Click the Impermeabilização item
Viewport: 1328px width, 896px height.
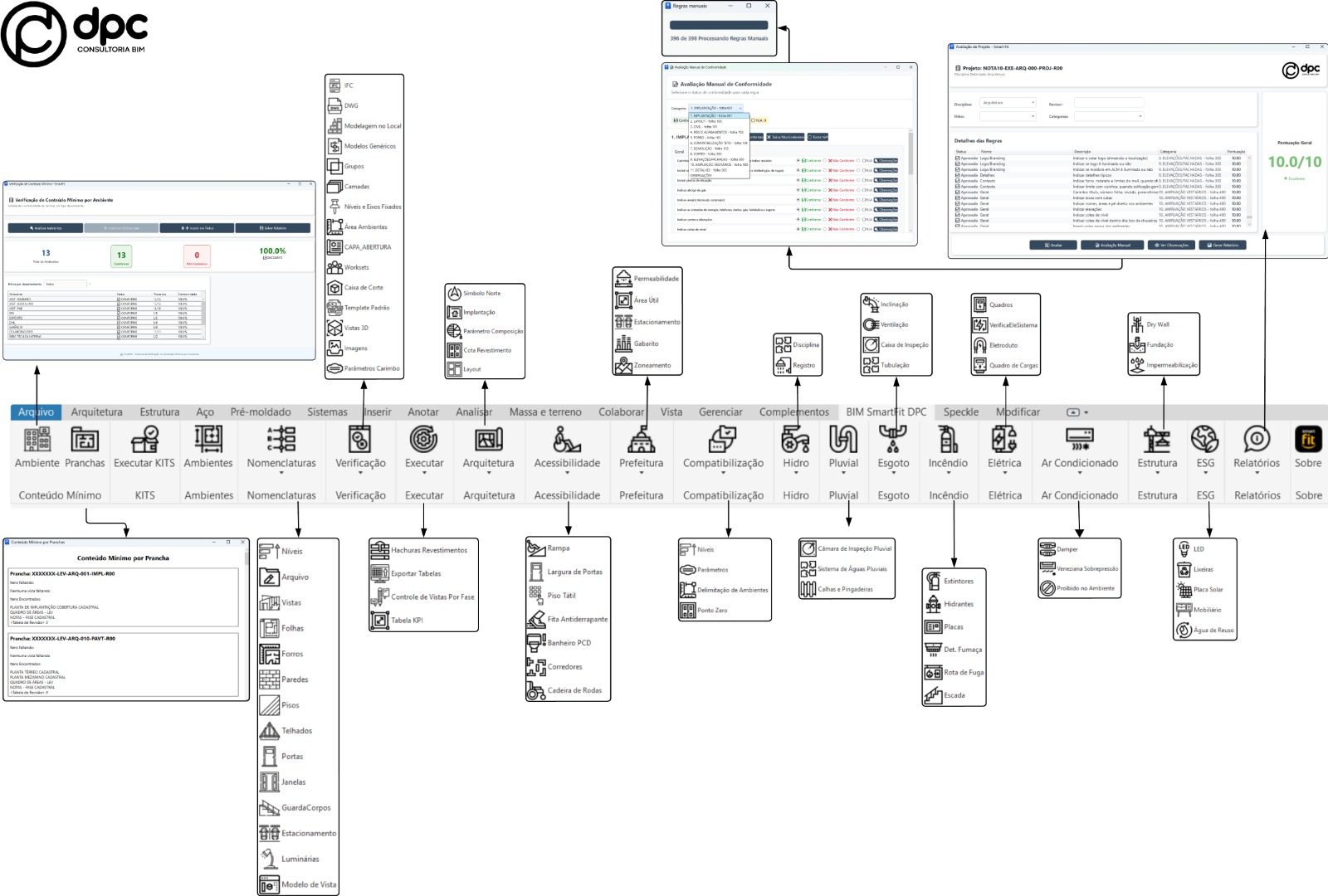tap(1164, 365)
